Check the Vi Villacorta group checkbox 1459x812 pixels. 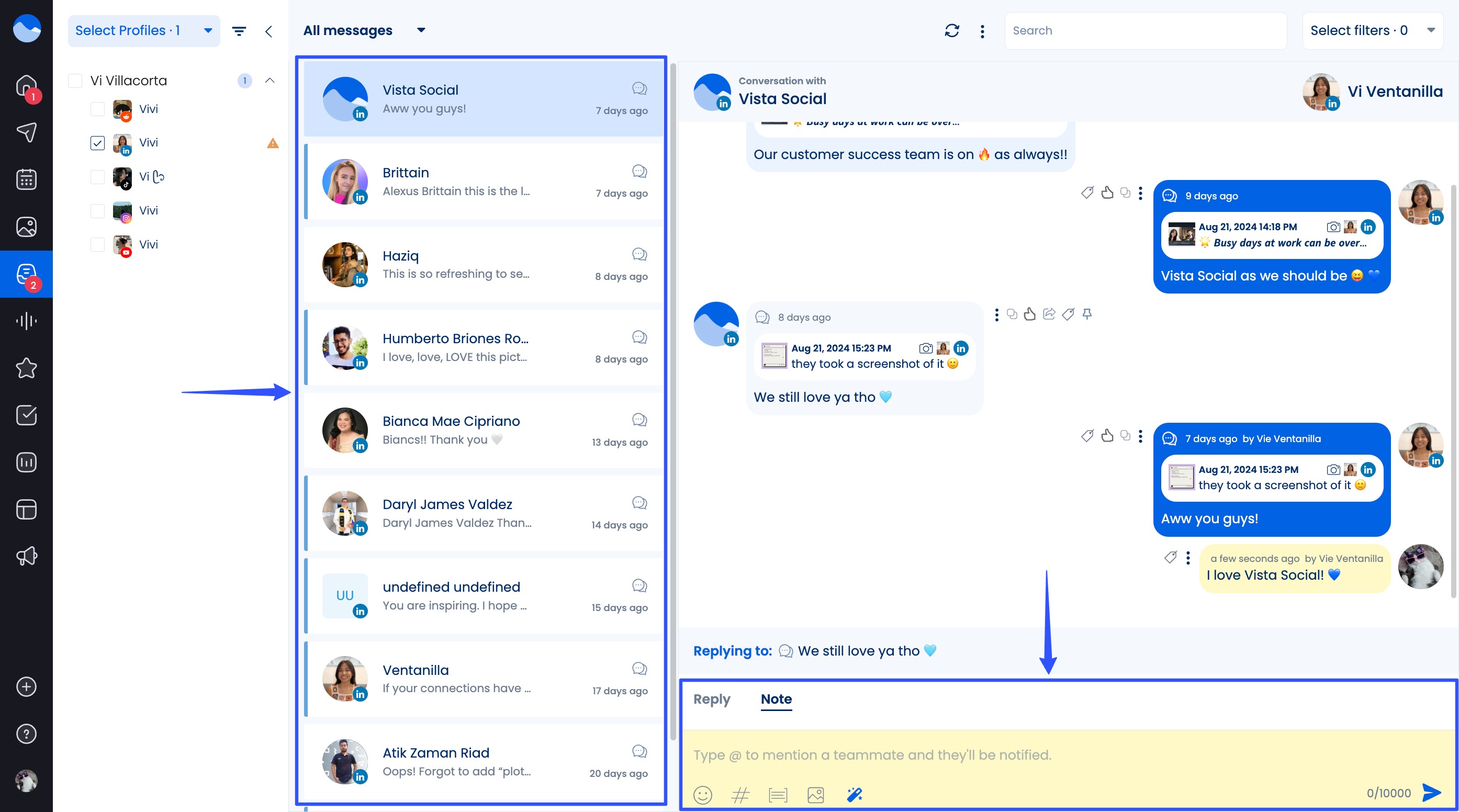75,81
